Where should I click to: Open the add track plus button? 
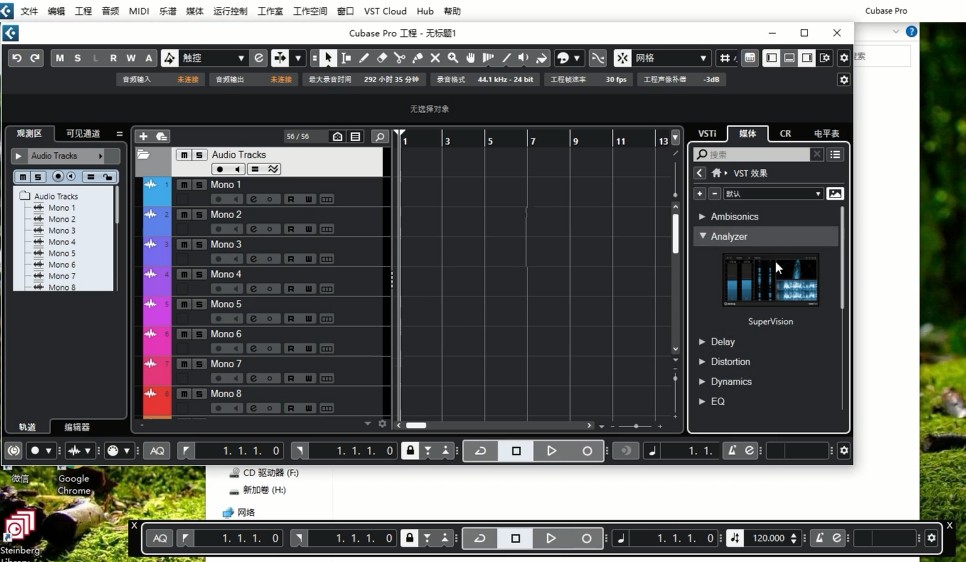click(x=144, y=136)
